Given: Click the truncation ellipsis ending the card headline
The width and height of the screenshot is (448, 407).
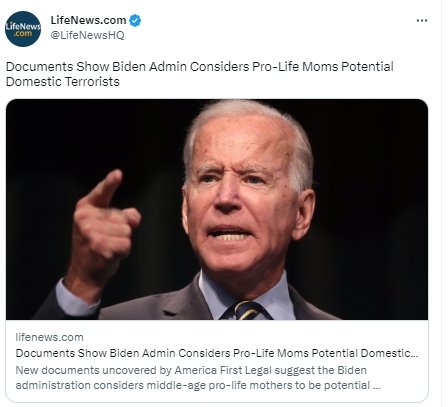Looking at the screenshot, I should pyautogui.click(x=414, y=354).
